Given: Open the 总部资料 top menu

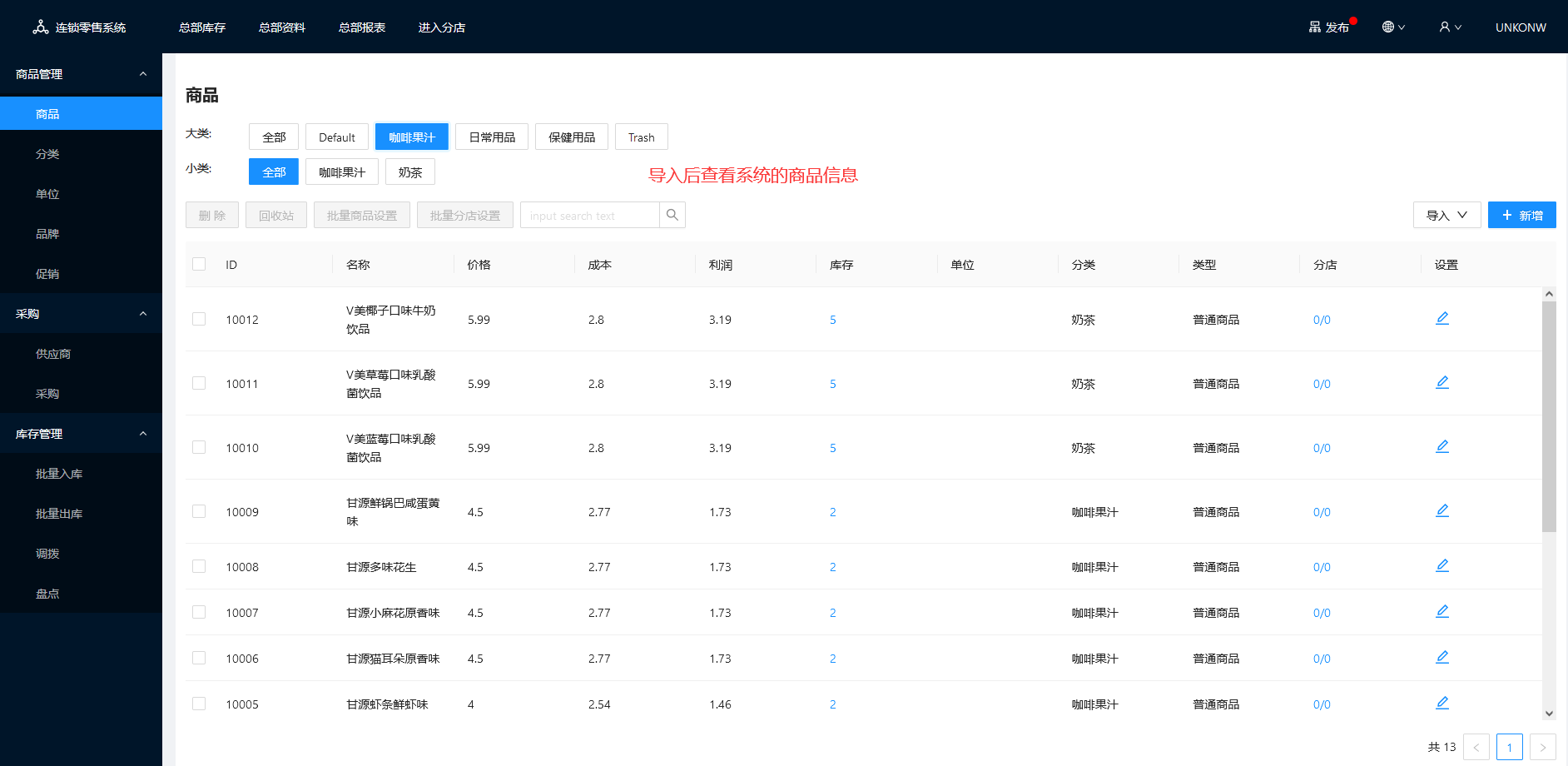Looking at the screenshot, I should (x=282, y=27).
